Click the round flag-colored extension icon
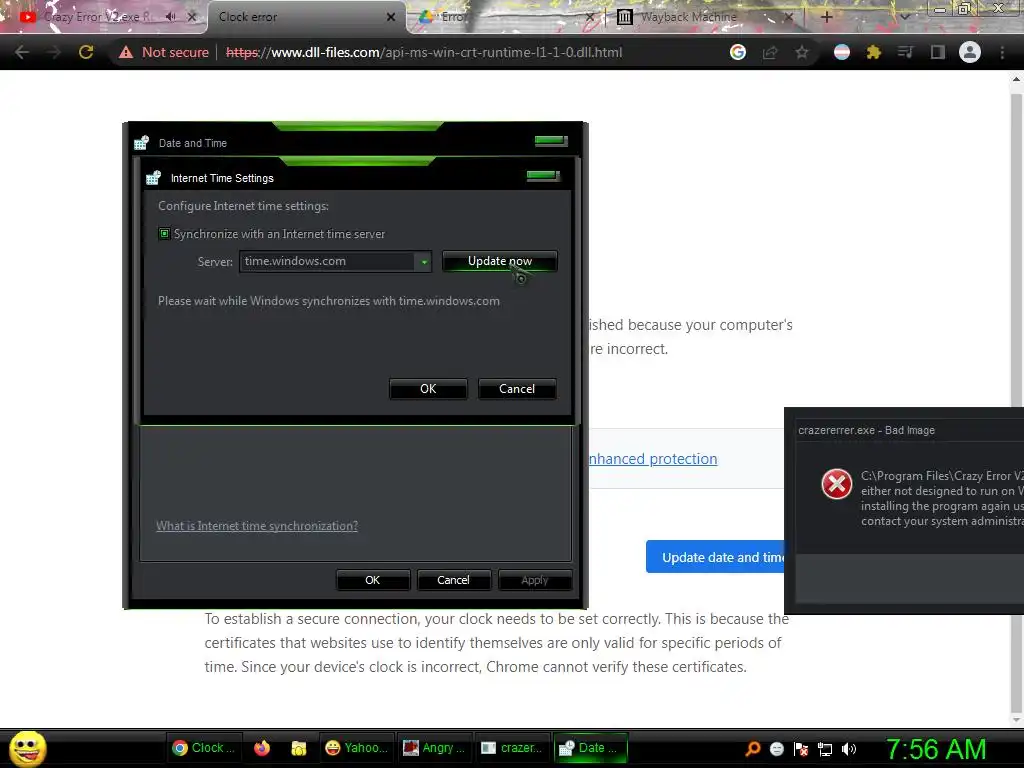Viewport: 1024px width, 768px height. 842,52
